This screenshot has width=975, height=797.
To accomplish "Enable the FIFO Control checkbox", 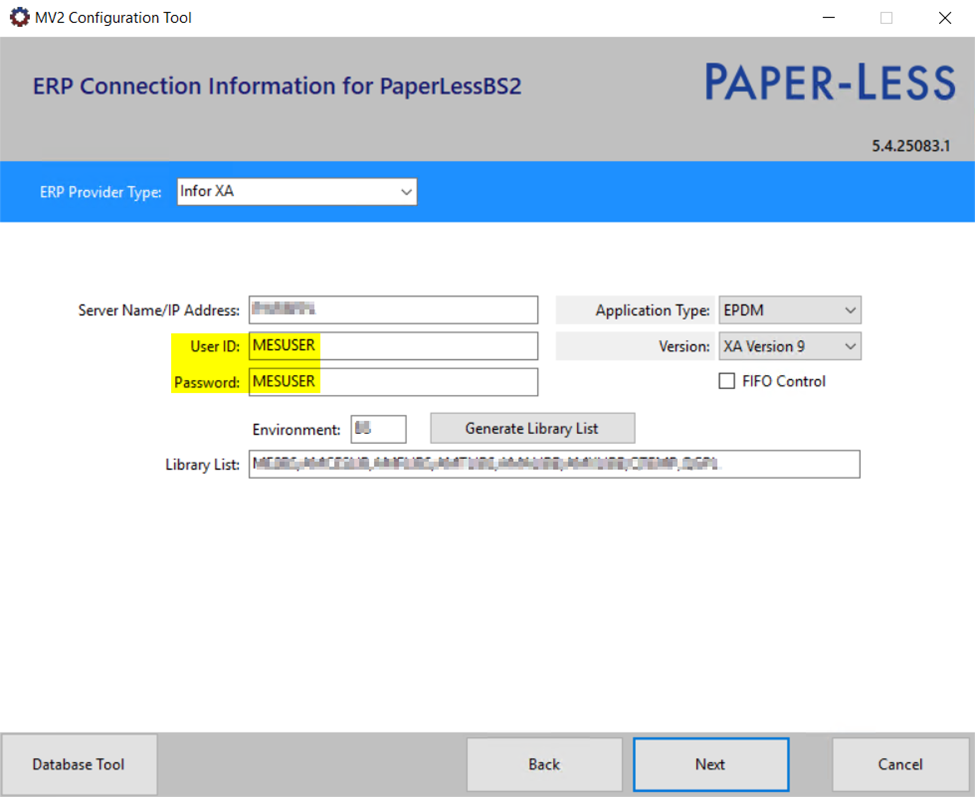I will tap(726, 381).
